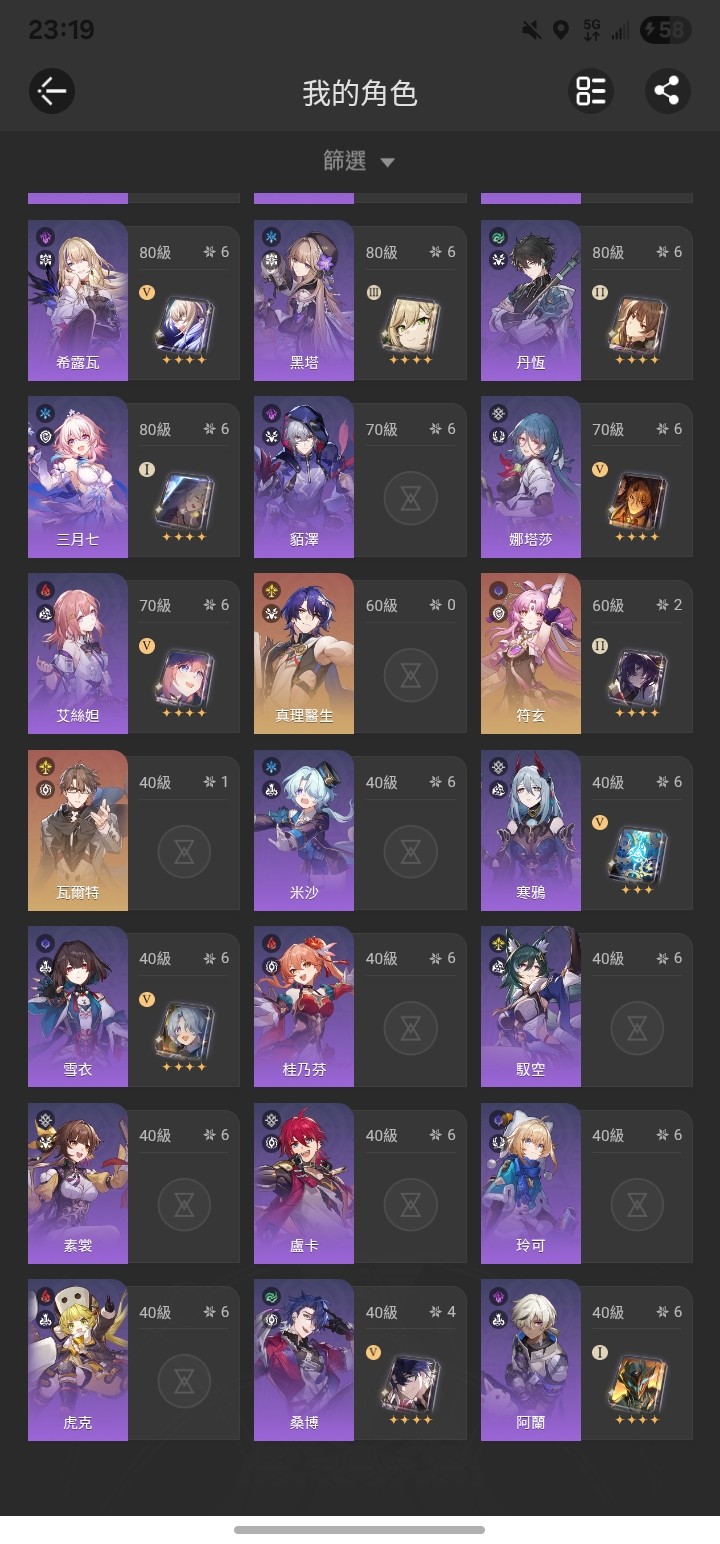
Task: Tap the share icon
Action: coord(667,92)
